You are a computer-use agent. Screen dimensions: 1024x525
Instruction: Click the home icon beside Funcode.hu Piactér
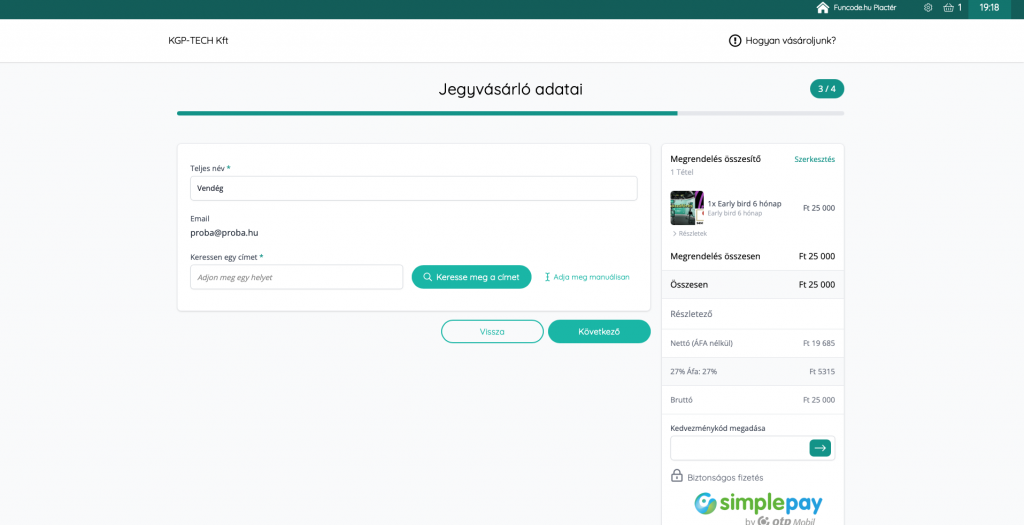(x=822, y=8)
